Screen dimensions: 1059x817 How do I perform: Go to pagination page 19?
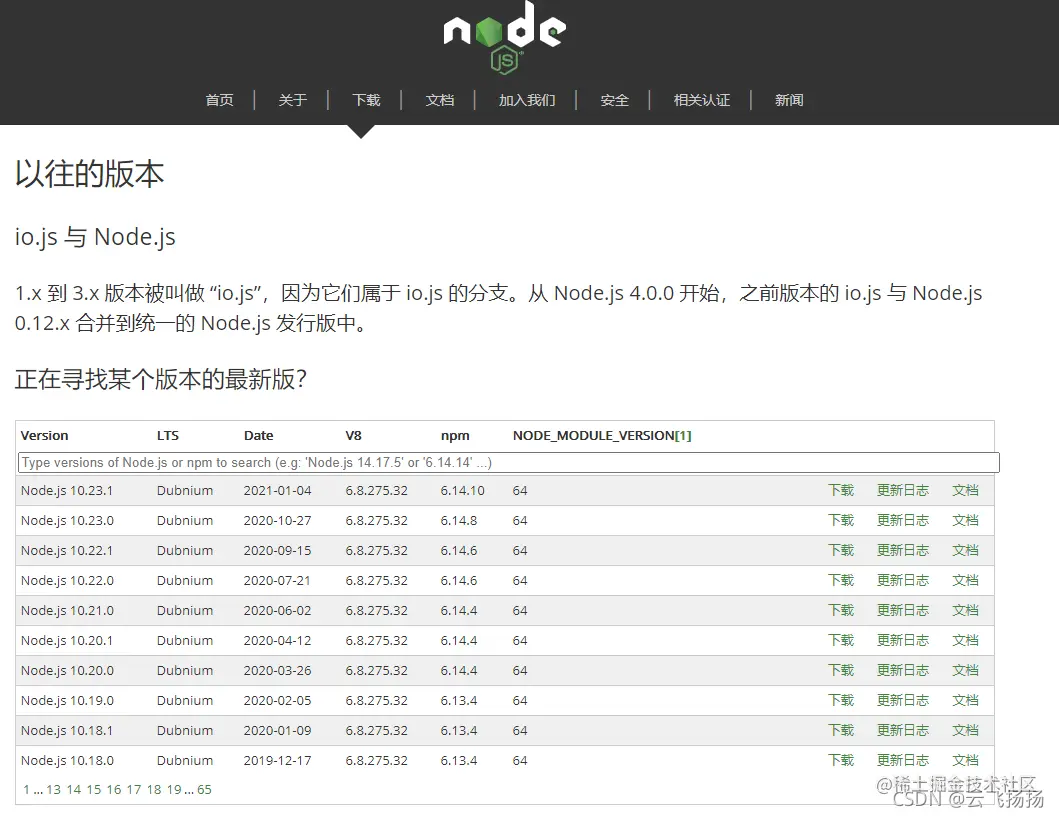(x=174, y=789)
